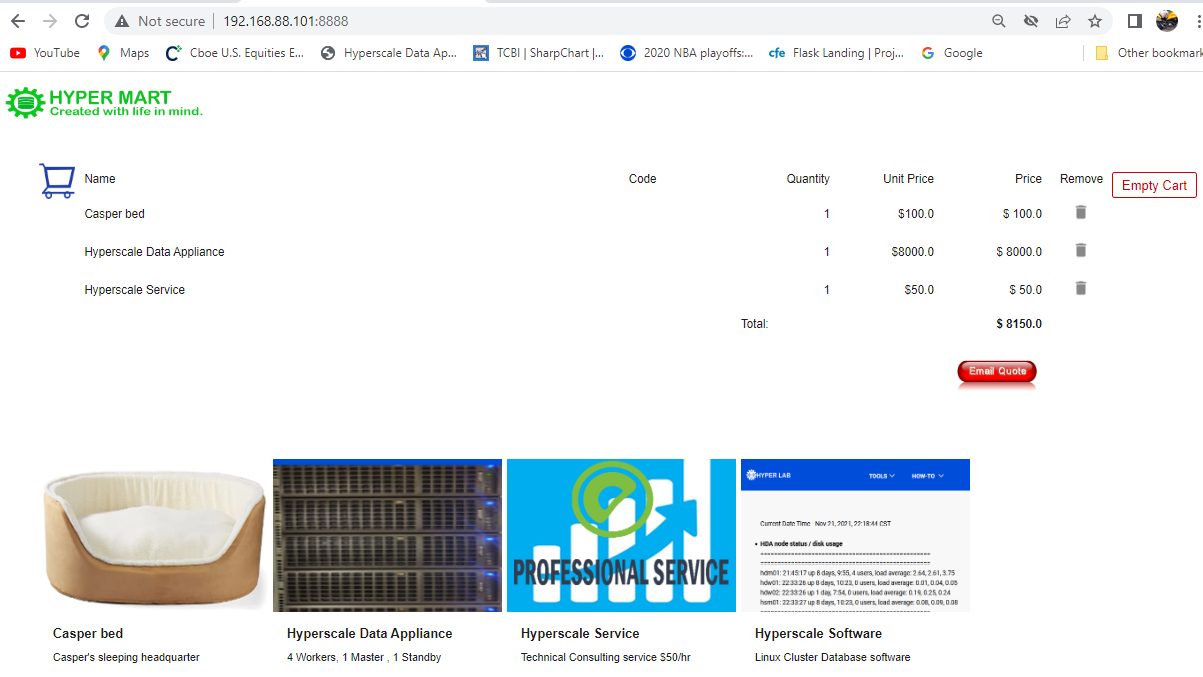
Task: Remove Casper bed using its trash icon
Action: pyautogui.click(x=1081, y=212)
